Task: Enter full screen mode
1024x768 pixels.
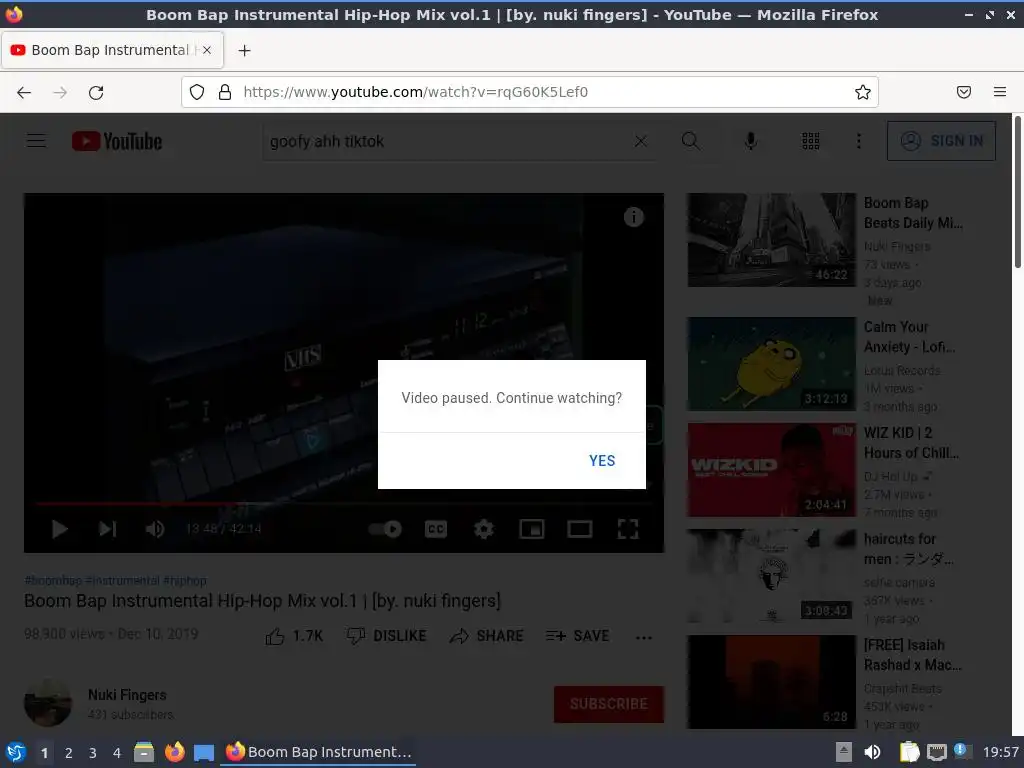Action: [x=628, y=529]
